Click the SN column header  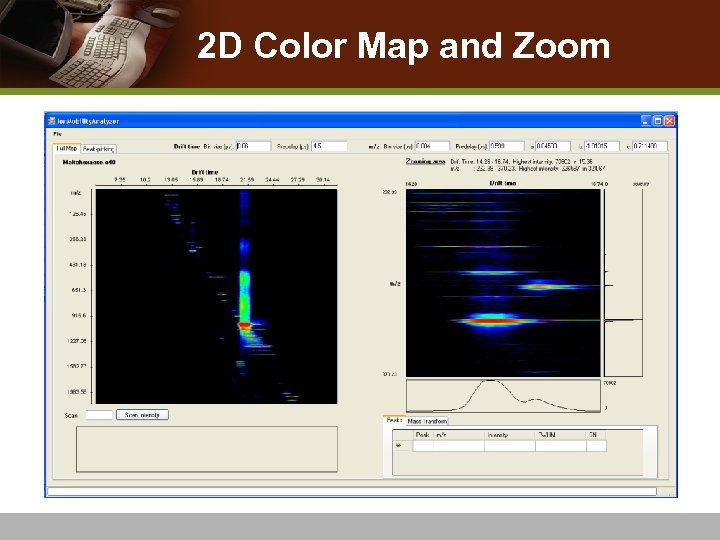pos(596,434)
